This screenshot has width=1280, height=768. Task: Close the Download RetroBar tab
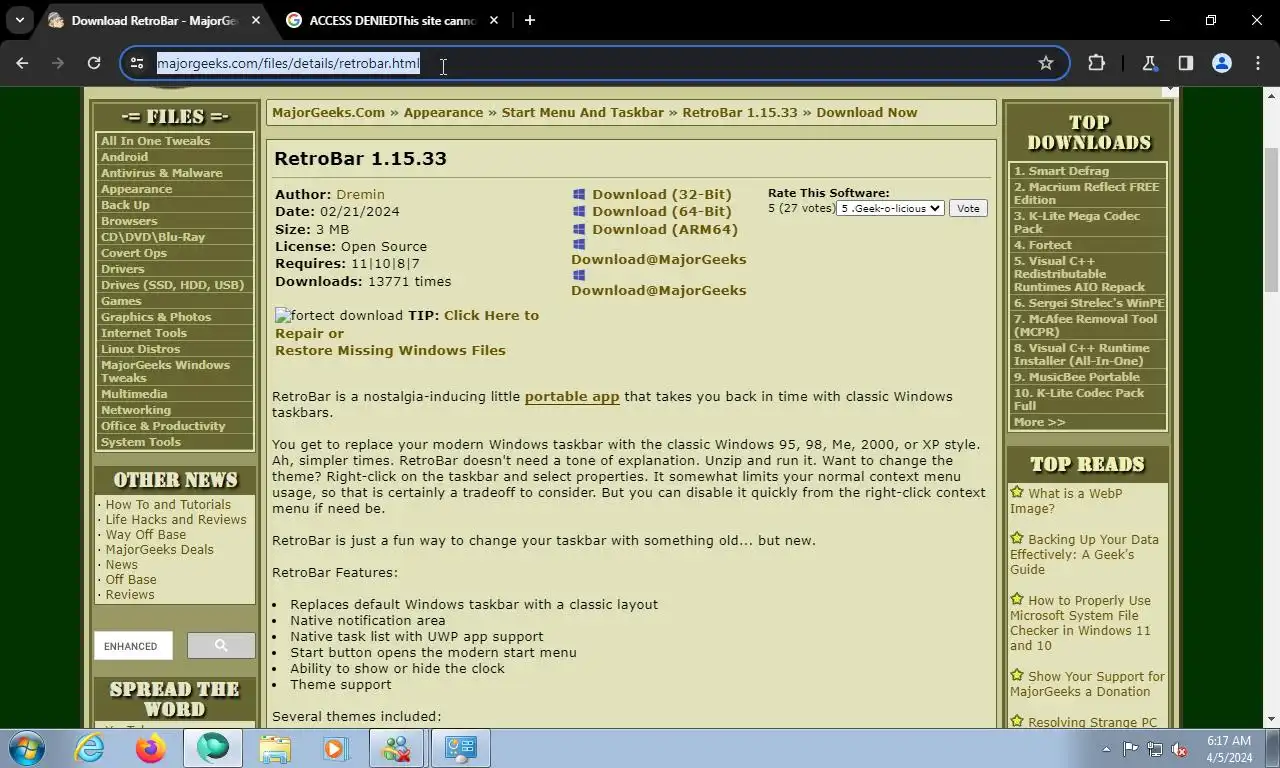pyautogui.click(x=256, y=20)
